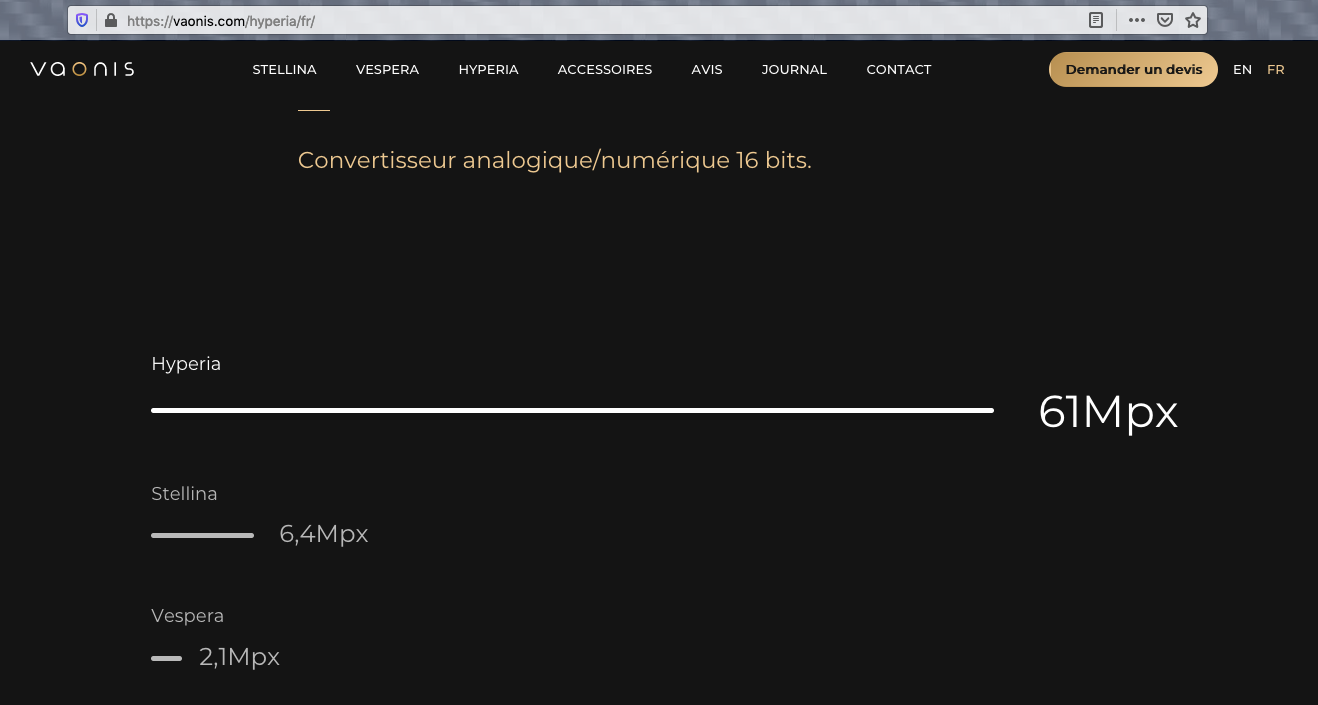Open the page actions three-dots menu
Image resolution: width=1318 pixels, height=705 pixels.
1136,20
